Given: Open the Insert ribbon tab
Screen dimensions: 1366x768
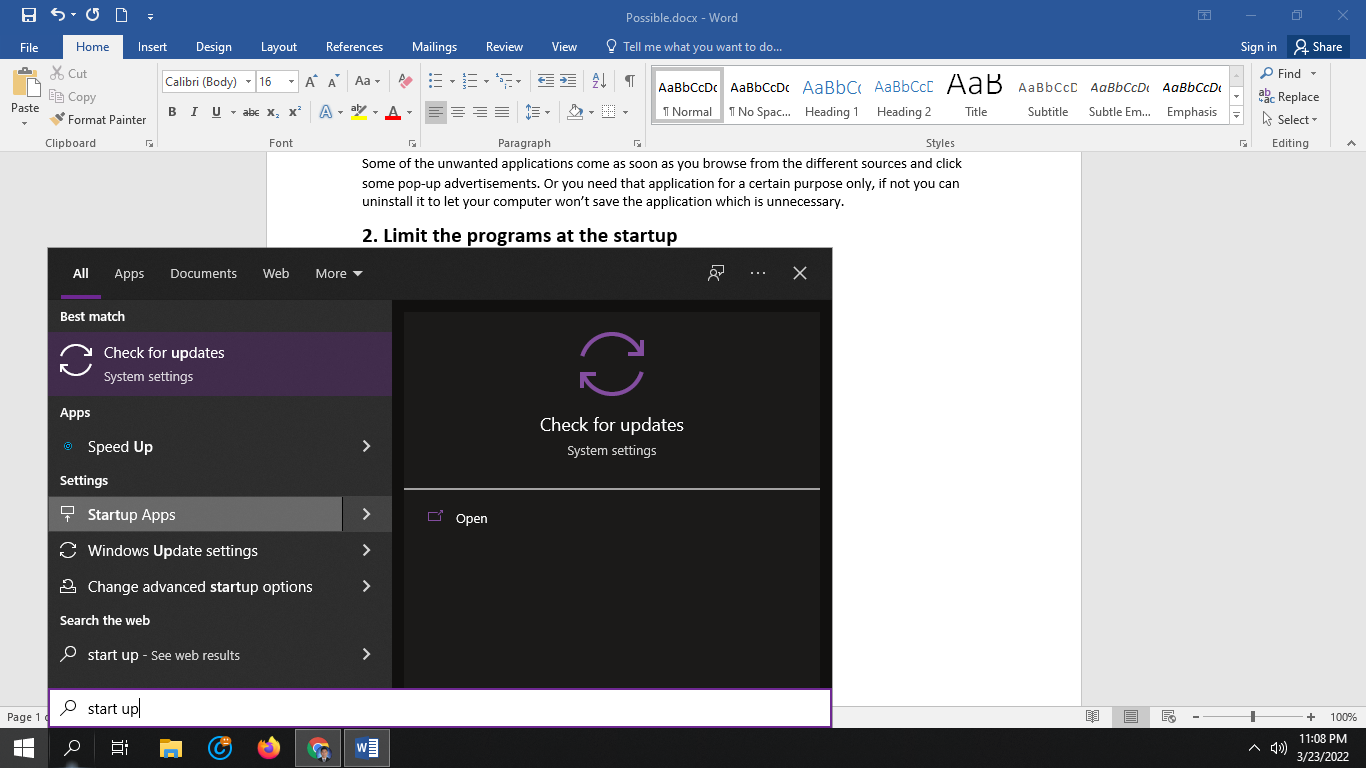Looking at the screenshot, I should click(x=152, y=47).
